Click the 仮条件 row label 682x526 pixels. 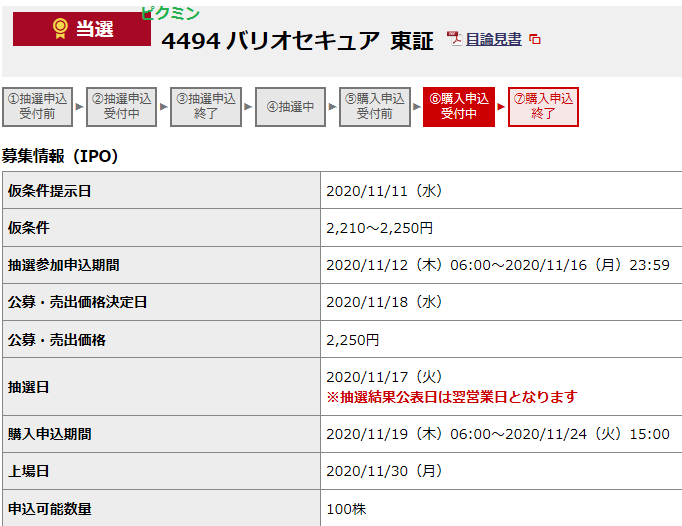[29, 228]
